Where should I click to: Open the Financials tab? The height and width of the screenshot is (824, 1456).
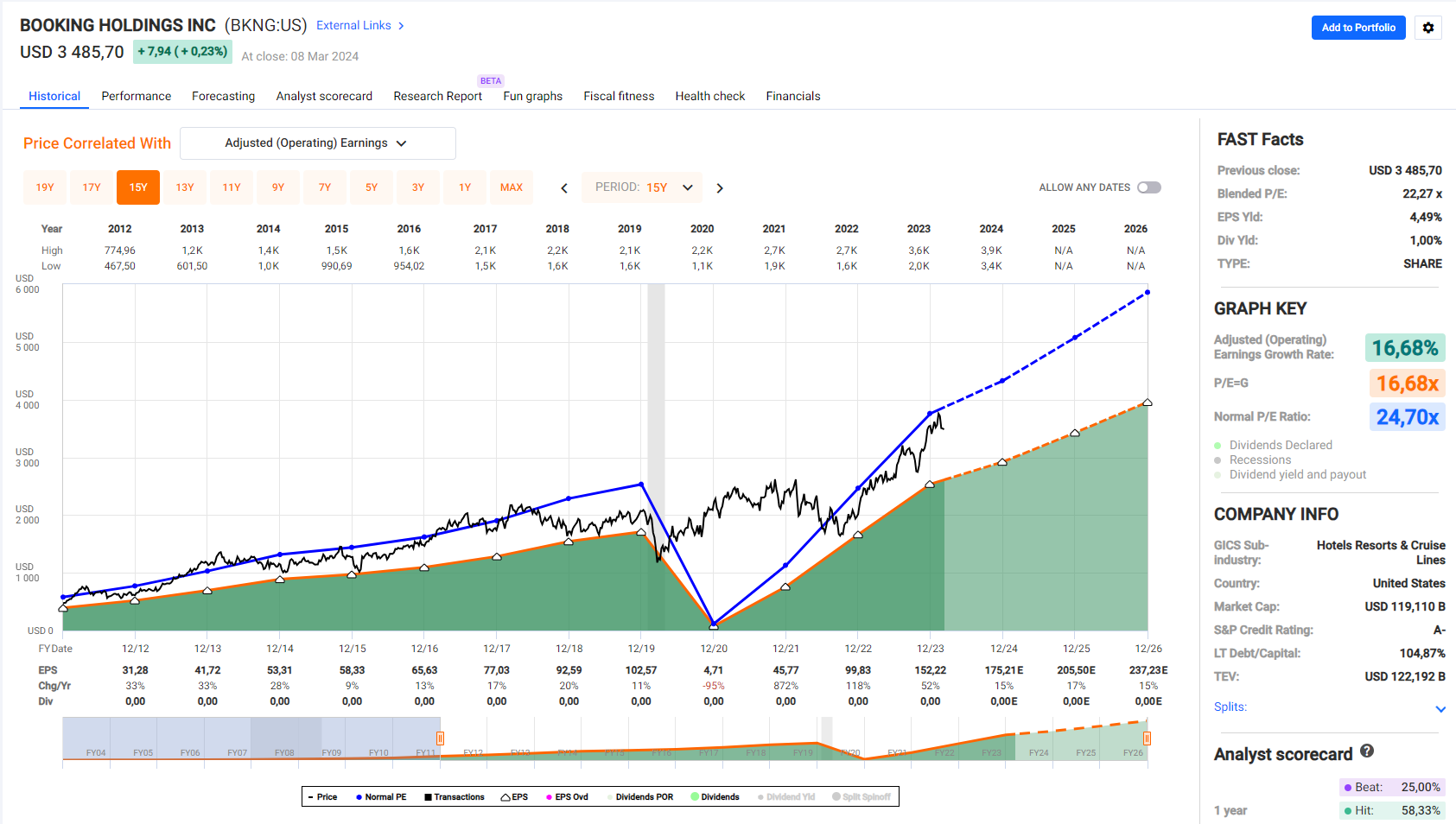click(792, 96)
